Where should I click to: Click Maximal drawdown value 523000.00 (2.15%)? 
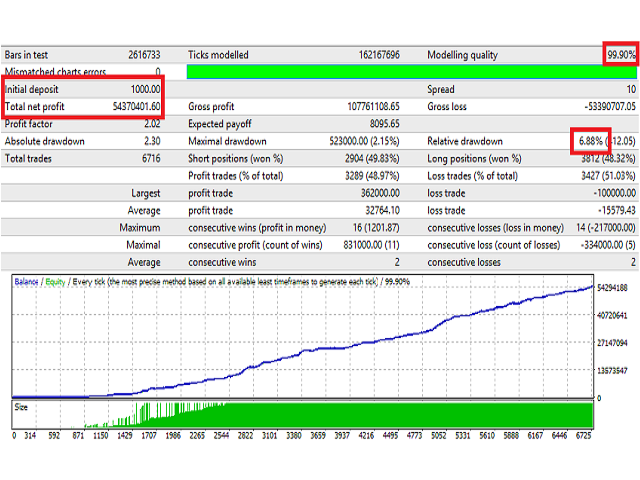pyautogui.click(x=364, y=141)
